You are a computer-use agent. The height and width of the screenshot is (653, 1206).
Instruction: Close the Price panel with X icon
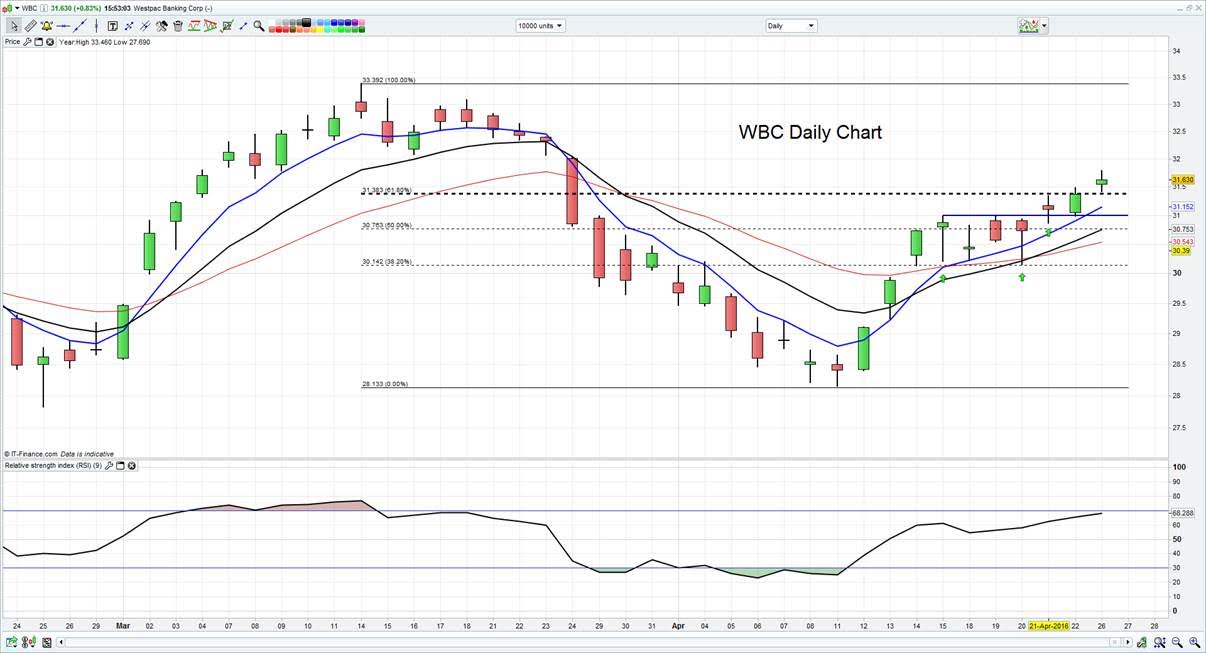pyautogui.click(x=50, y=42)
